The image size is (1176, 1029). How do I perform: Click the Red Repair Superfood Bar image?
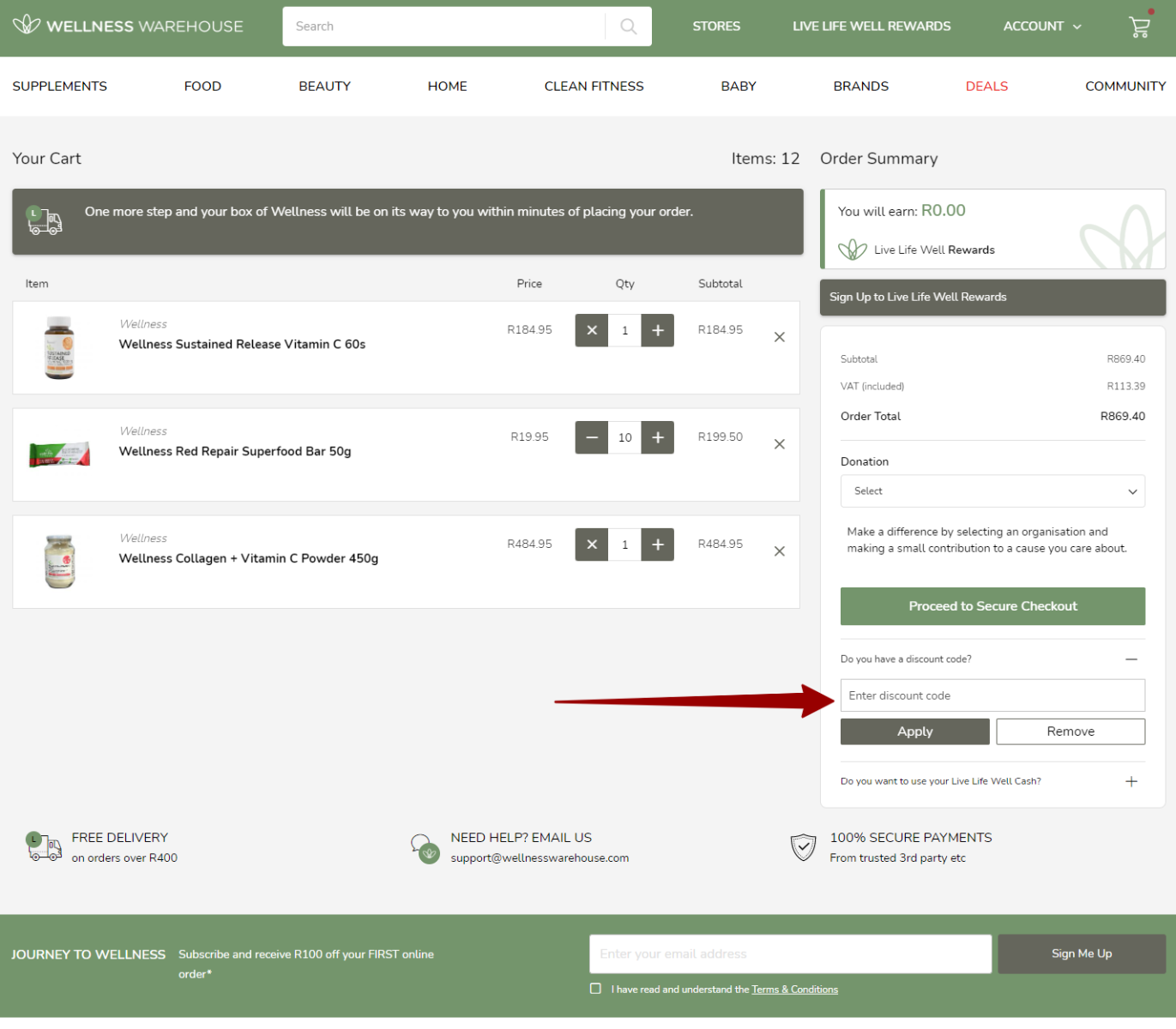(59, 454)
